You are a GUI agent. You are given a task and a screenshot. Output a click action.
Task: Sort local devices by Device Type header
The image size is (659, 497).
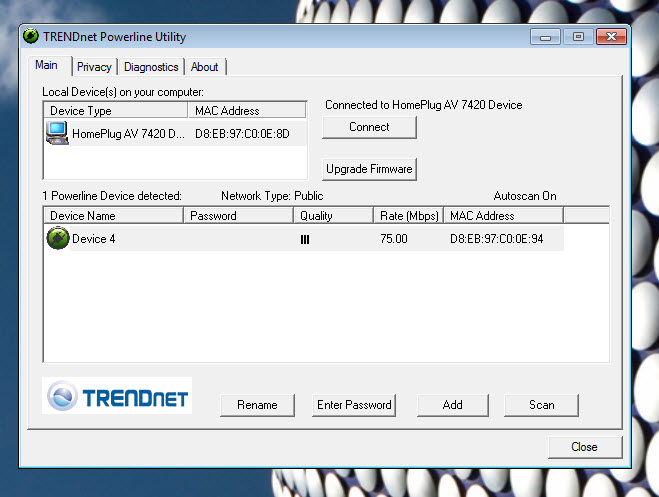pyautogui.click(x=116, y=110)
